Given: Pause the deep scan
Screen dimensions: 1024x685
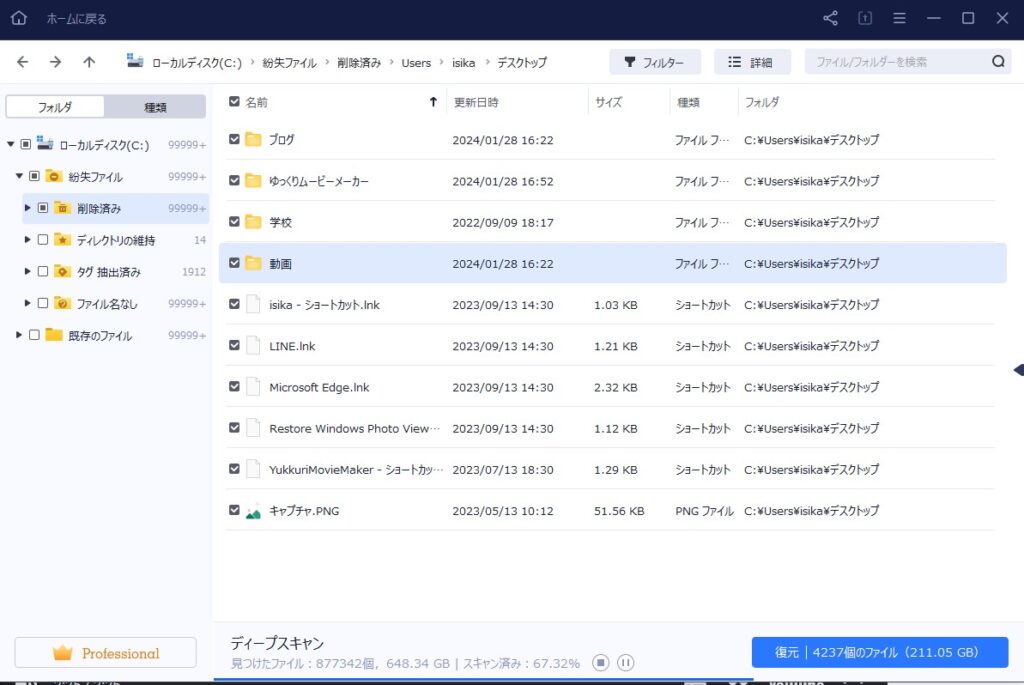Looking at the screenshot, I should point(625,663).
